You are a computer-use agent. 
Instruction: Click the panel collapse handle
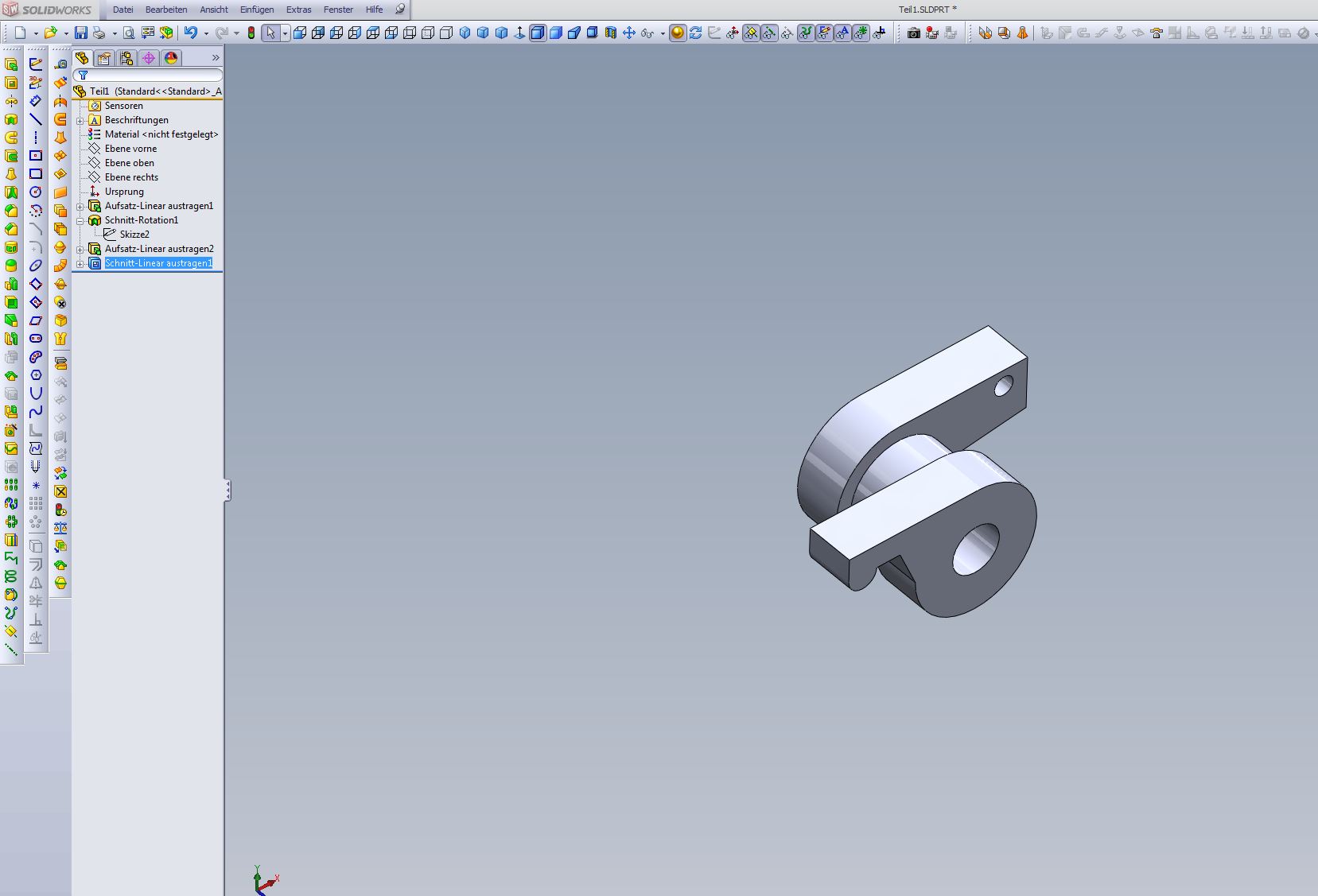coord(227,490)
